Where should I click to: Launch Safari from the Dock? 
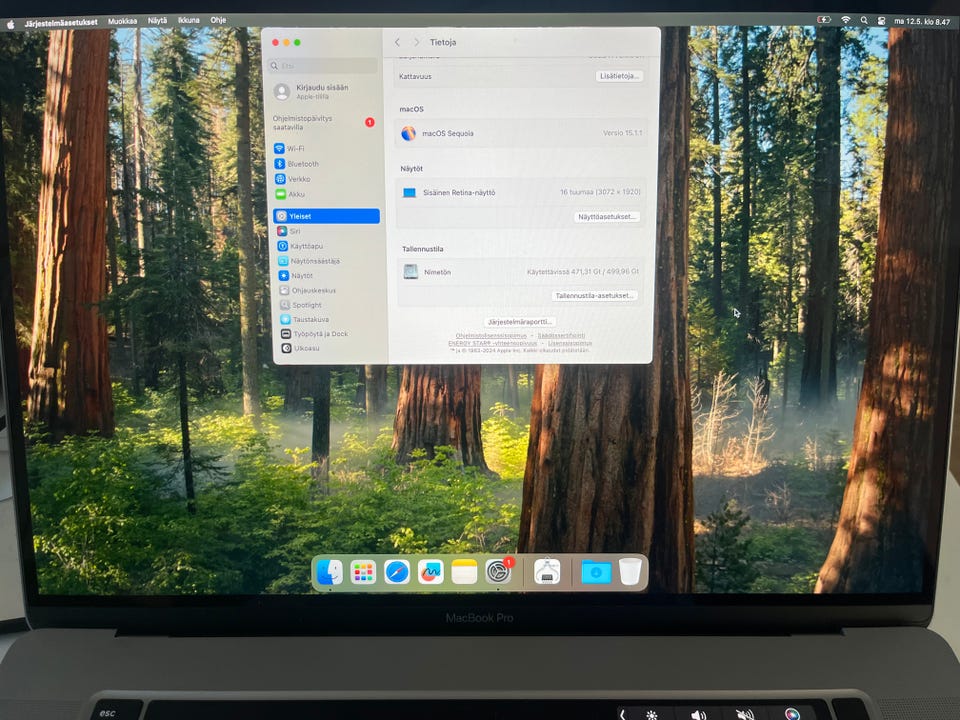pyautogui.click(x=397, y=572)
